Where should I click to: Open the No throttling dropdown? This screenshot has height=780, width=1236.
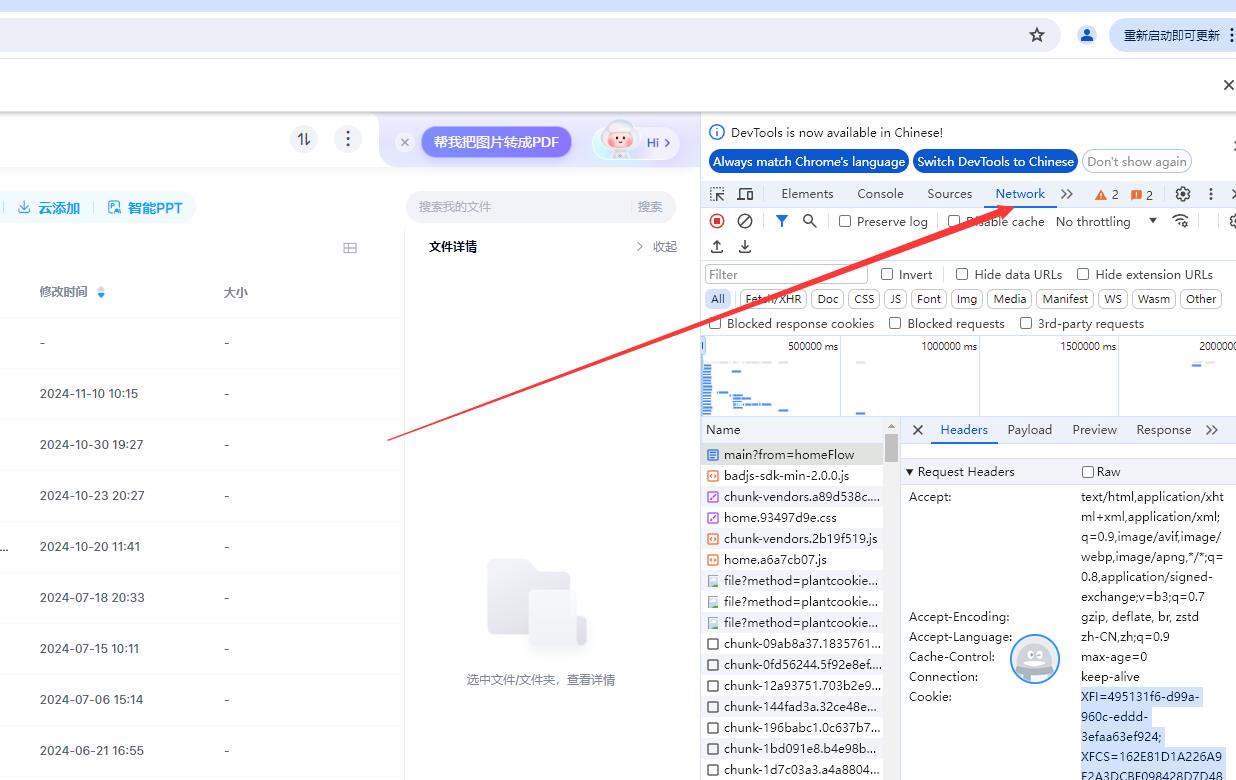pos(1094,221)
